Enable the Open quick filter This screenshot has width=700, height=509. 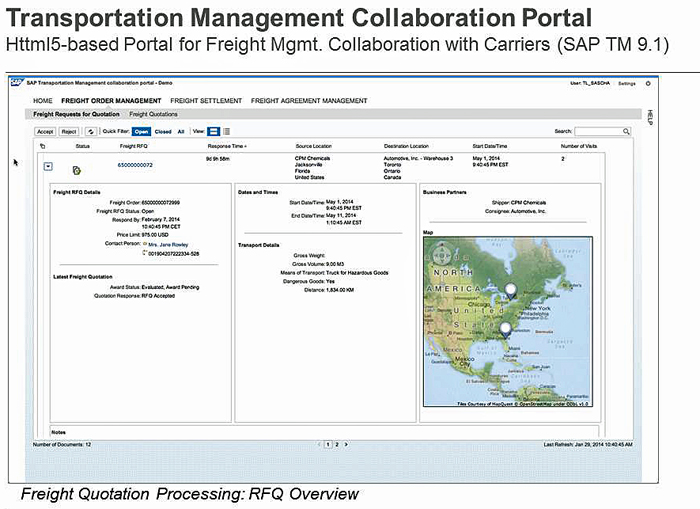click(x=142, y=131)
